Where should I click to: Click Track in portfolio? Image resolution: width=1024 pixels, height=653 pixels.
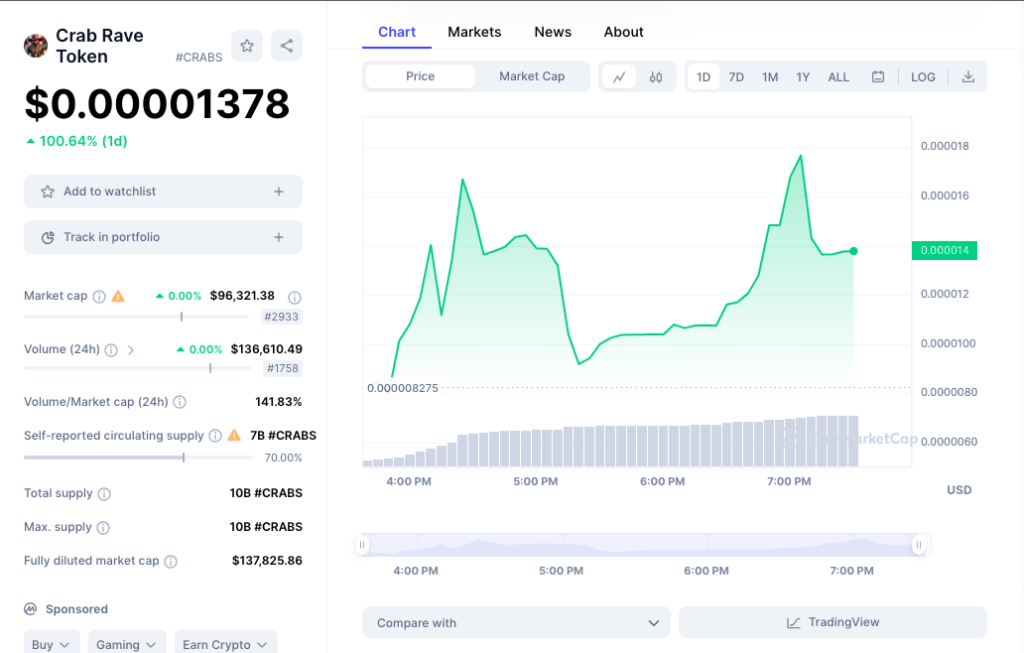(162, 237)
